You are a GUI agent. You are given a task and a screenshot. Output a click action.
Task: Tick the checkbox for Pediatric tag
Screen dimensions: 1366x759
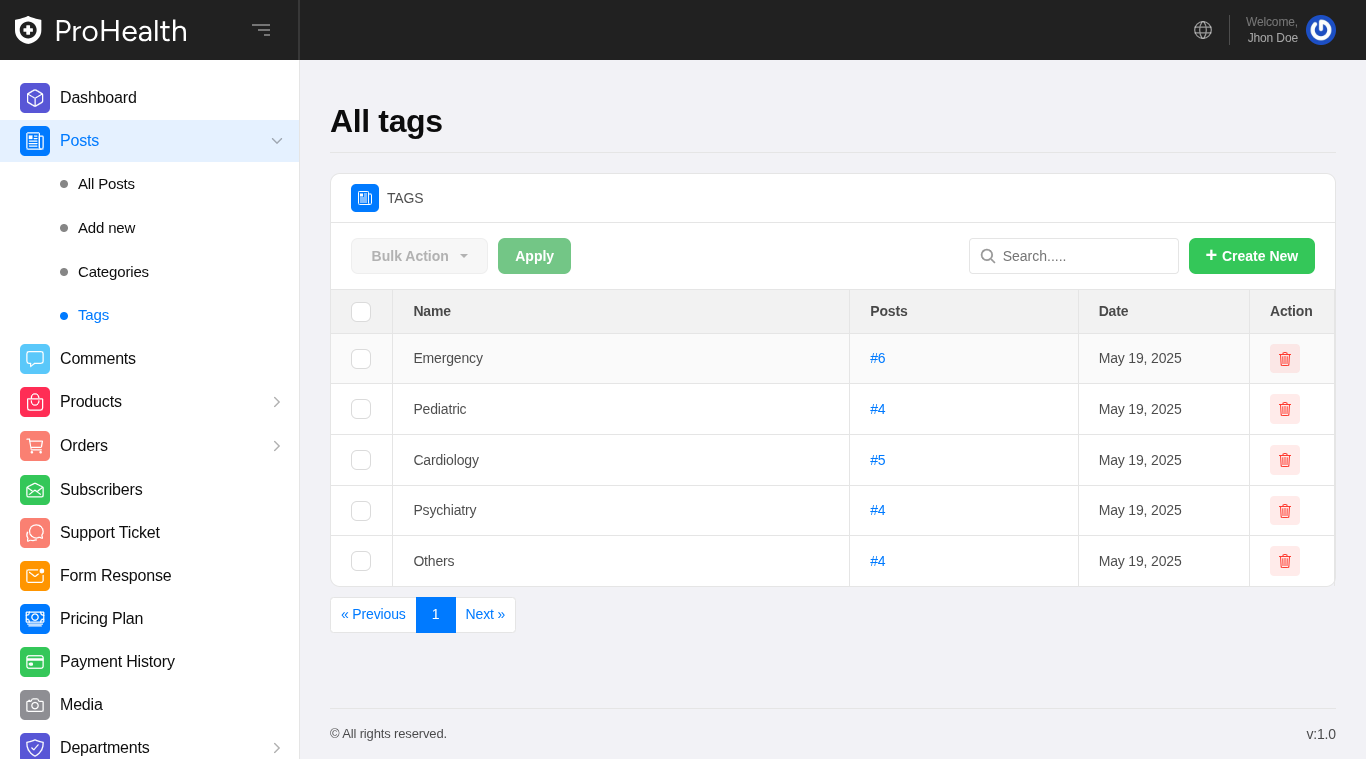pyautogui.click(x=361, y=409)
